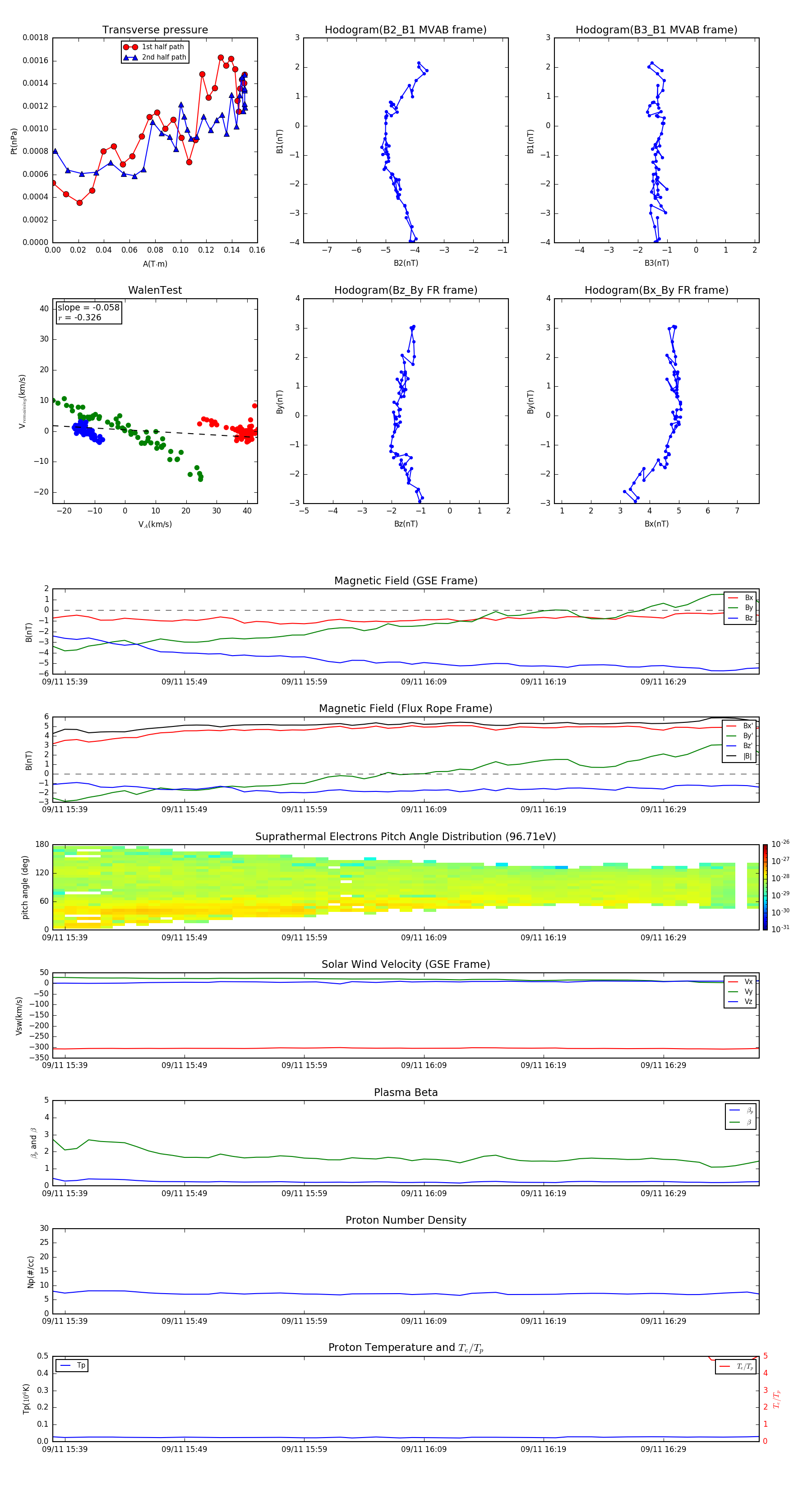Select the red "Bx" entry in GSE legend
Screen dimensions: 812x1489
[740, 598]
